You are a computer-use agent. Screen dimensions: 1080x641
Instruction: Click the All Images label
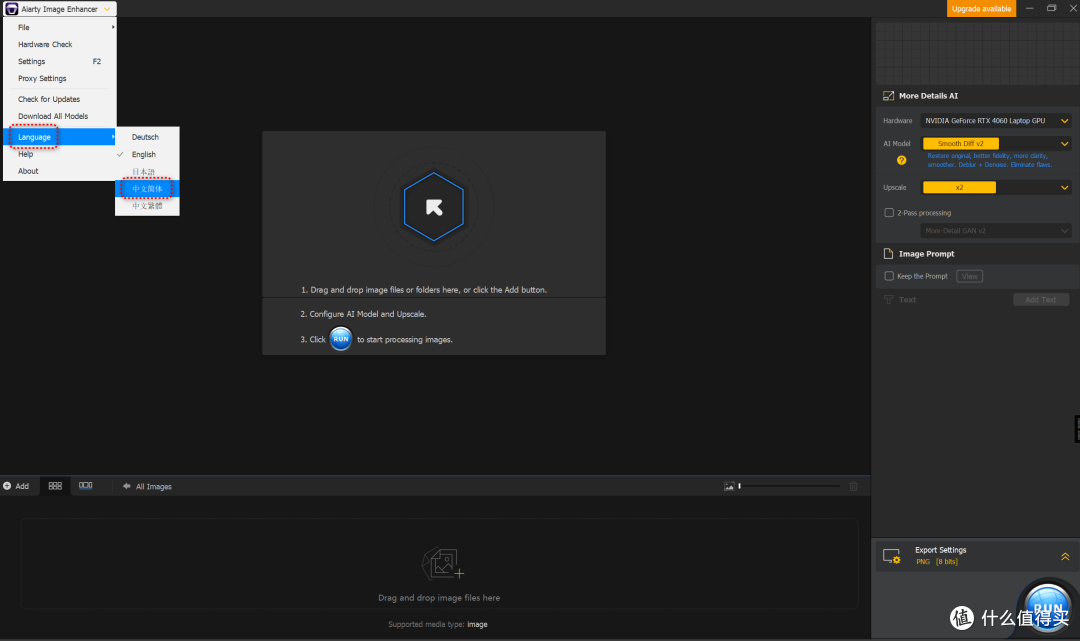point(154,487)
